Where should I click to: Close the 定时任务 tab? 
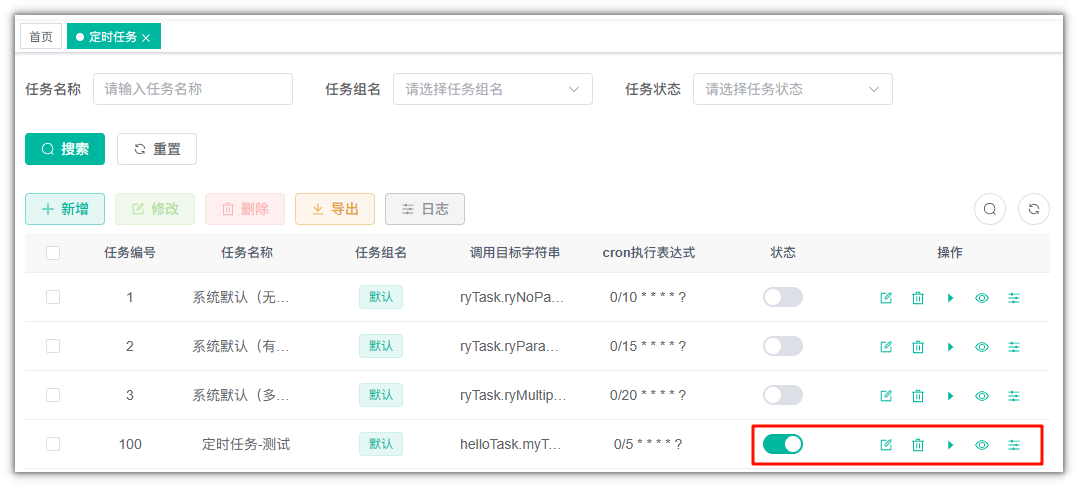coord(146,38)
